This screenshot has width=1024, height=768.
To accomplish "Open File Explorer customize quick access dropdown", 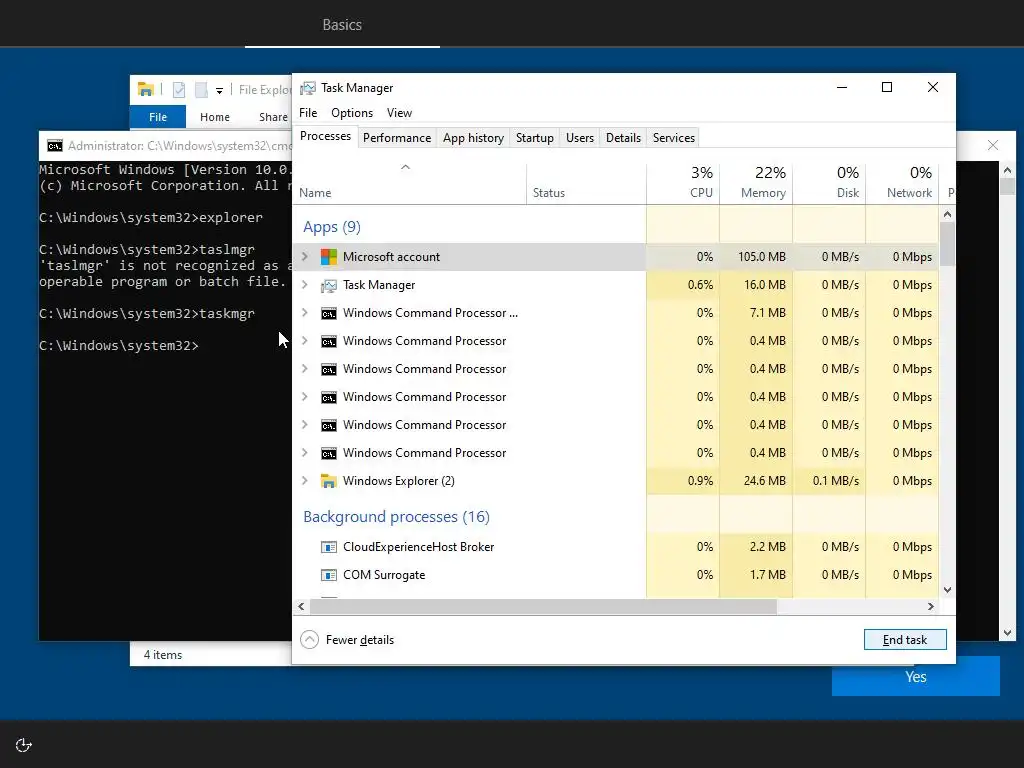I will point(219,91).
